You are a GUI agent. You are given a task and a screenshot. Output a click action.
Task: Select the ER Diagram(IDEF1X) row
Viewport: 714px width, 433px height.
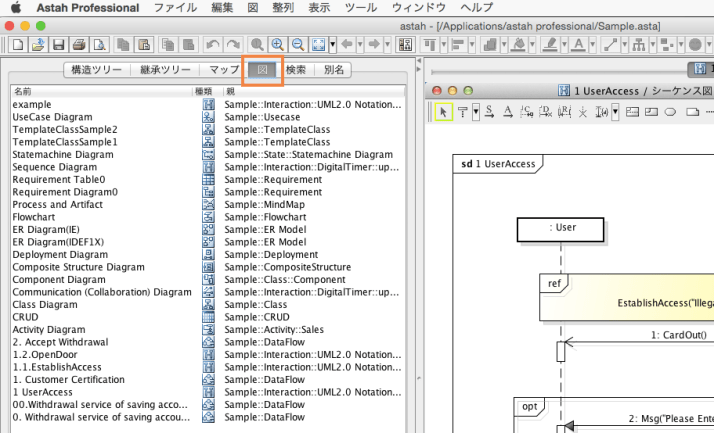(60, 242)
